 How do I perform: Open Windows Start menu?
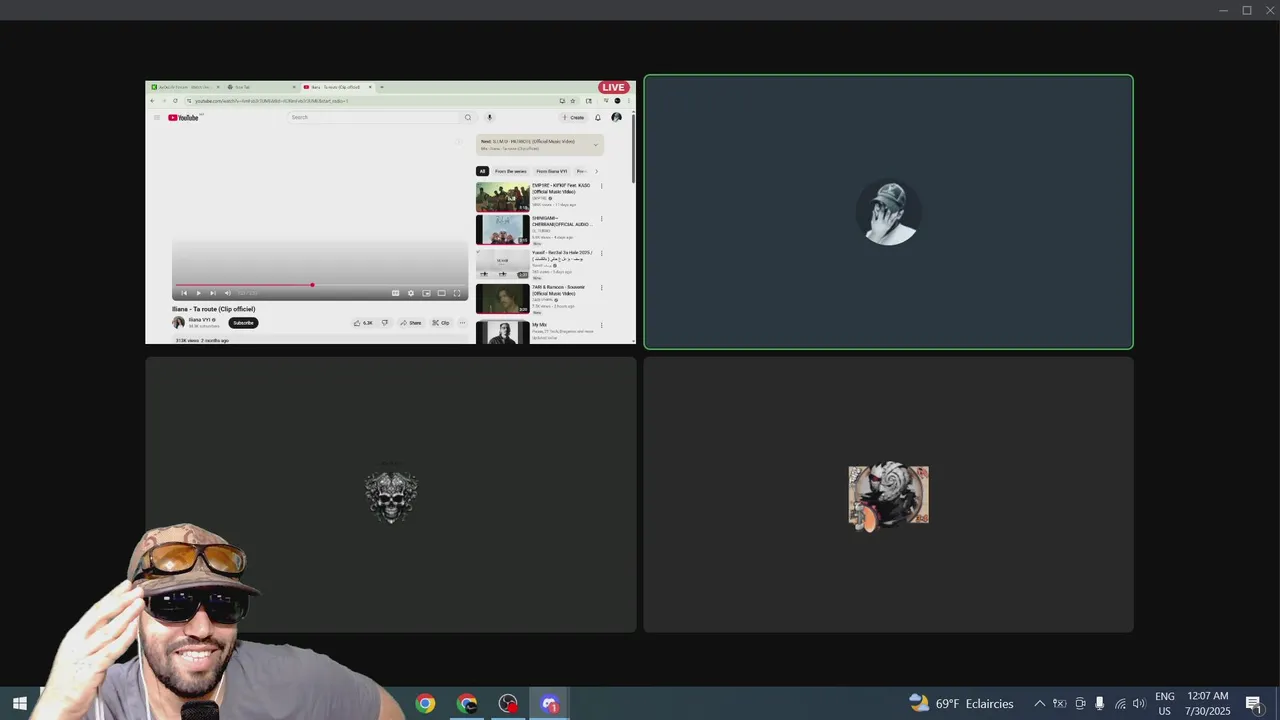point(19,704)
